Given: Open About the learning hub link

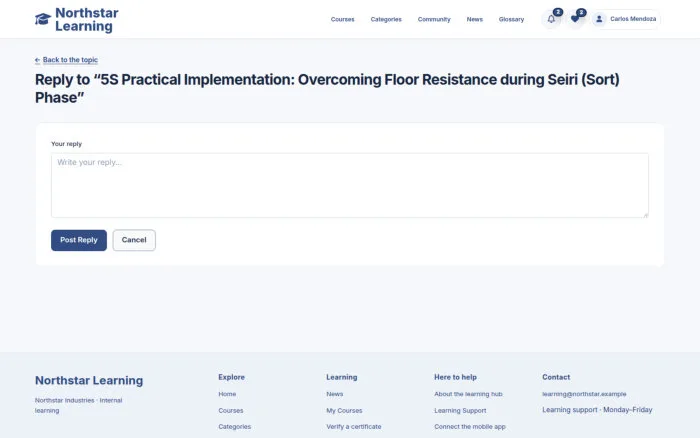Looking at the screenshot, I should [468, 394].
